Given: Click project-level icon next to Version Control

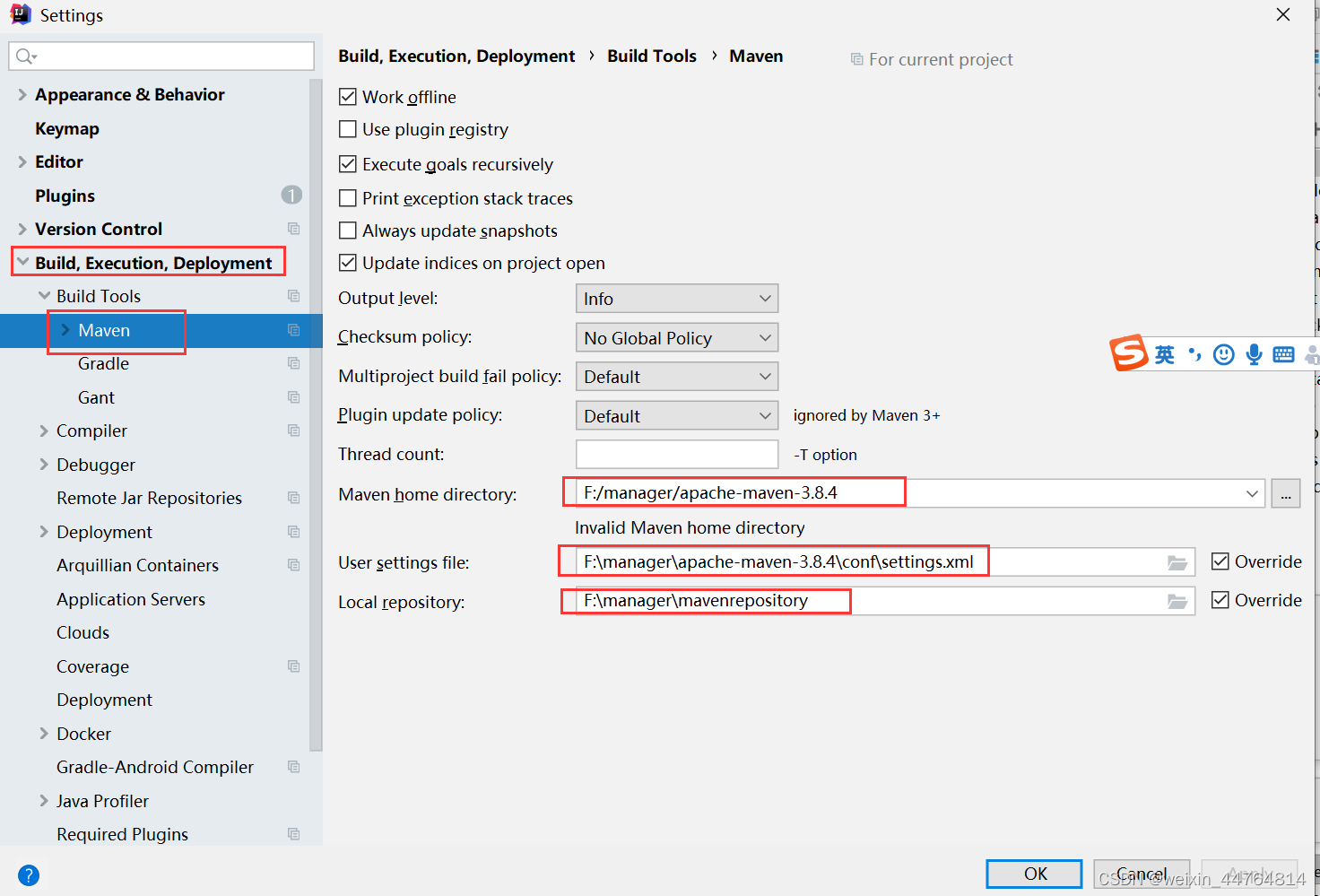Looking at the screenshot, I should (x=293, y=229).
